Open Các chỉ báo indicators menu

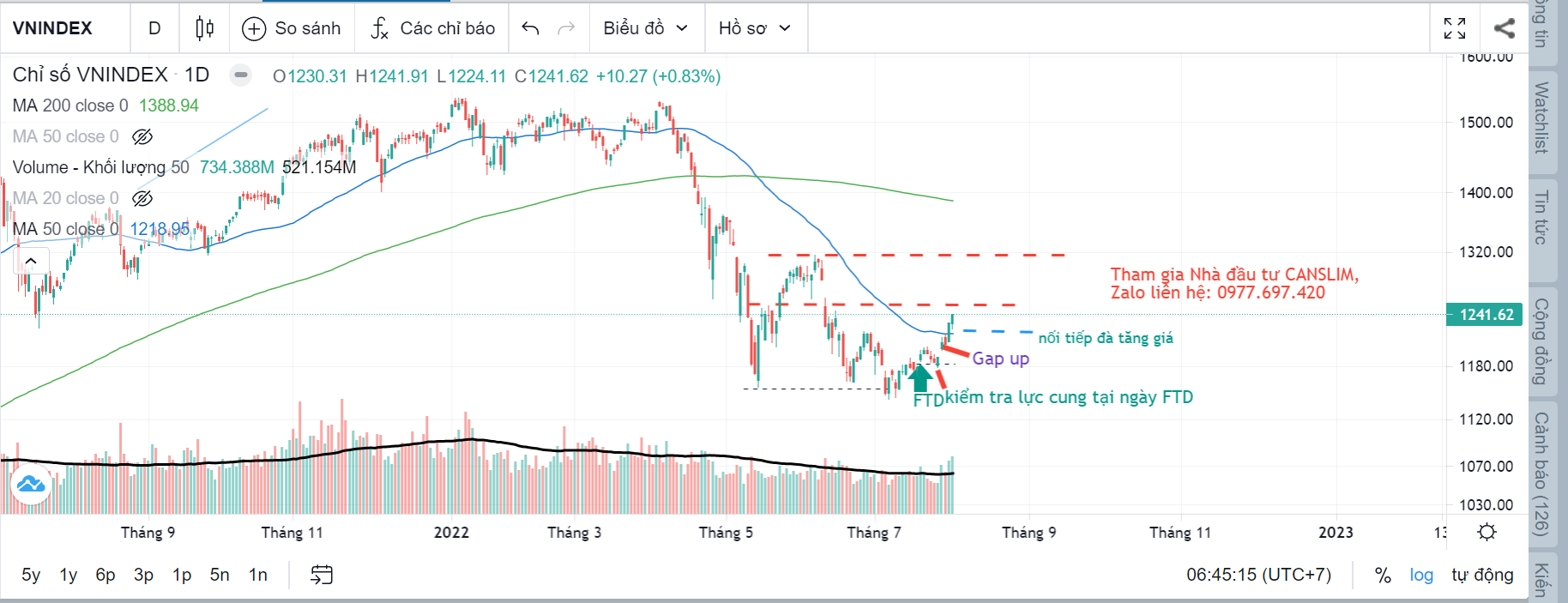coord(433,28)
